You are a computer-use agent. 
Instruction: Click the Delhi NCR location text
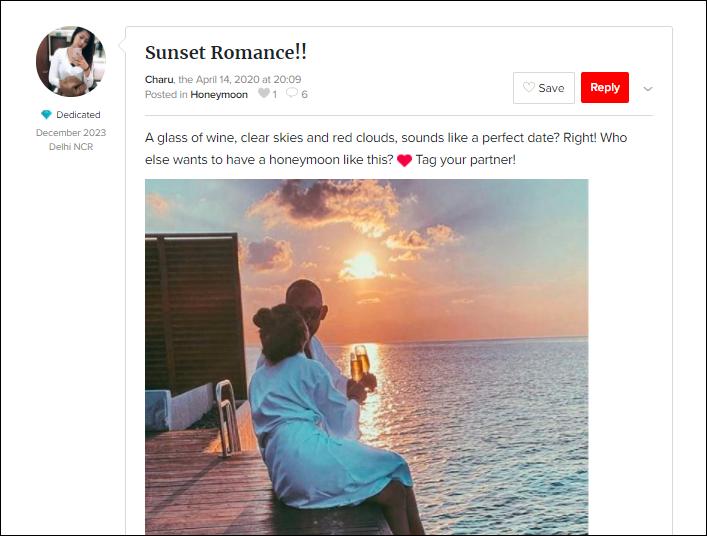[x=71, y=147]
